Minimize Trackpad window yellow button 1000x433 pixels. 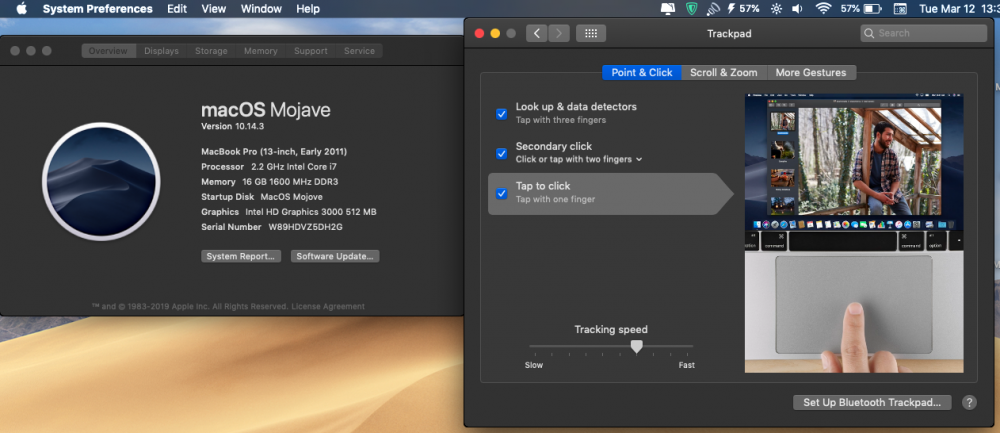tap(495, 33)
